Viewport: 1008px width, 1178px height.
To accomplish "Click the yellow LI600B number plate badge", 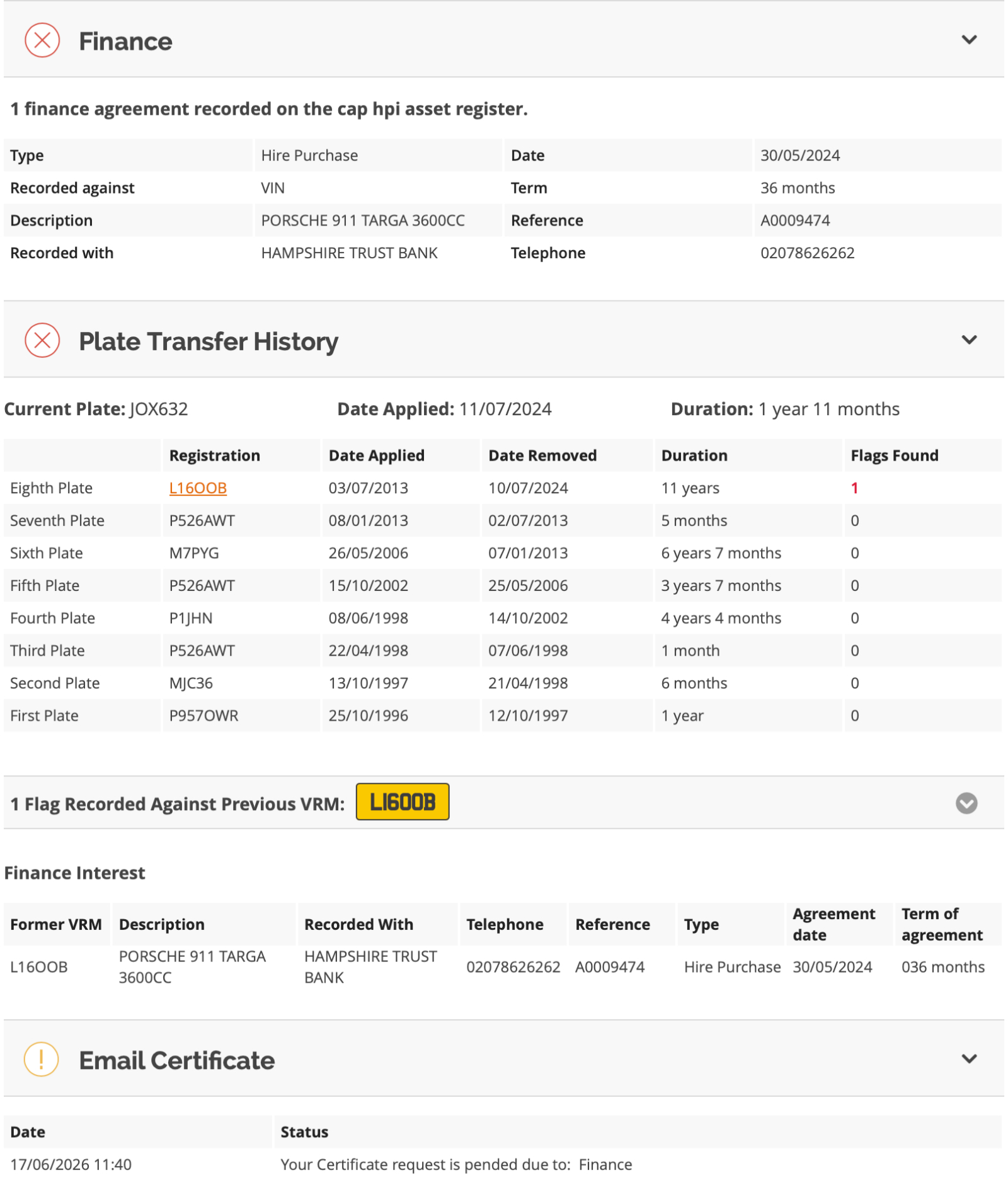I will (x=402, y=801).
